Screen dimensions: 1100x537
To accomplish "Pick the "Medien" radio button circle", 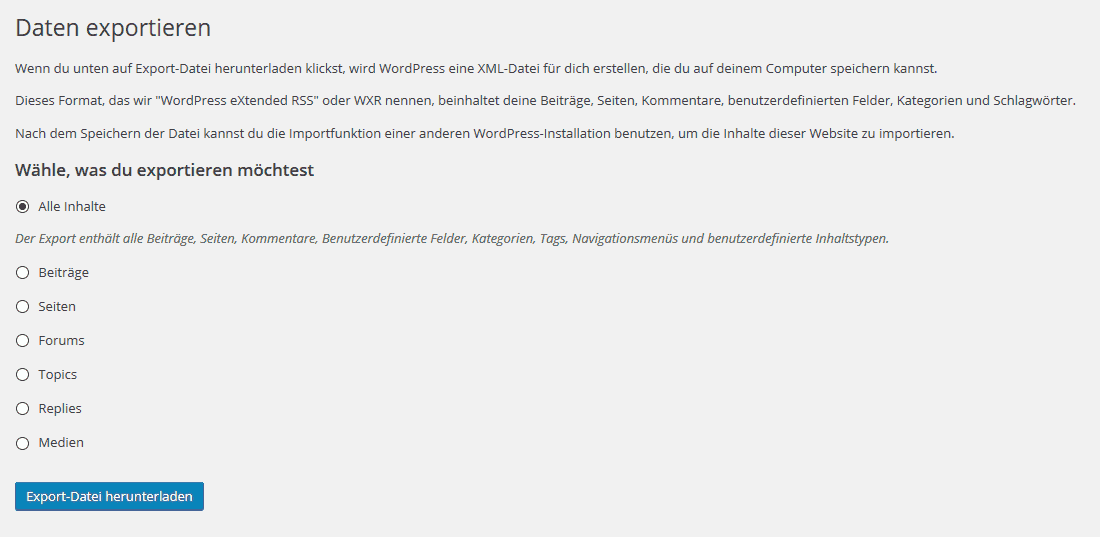I will [22, 443].
